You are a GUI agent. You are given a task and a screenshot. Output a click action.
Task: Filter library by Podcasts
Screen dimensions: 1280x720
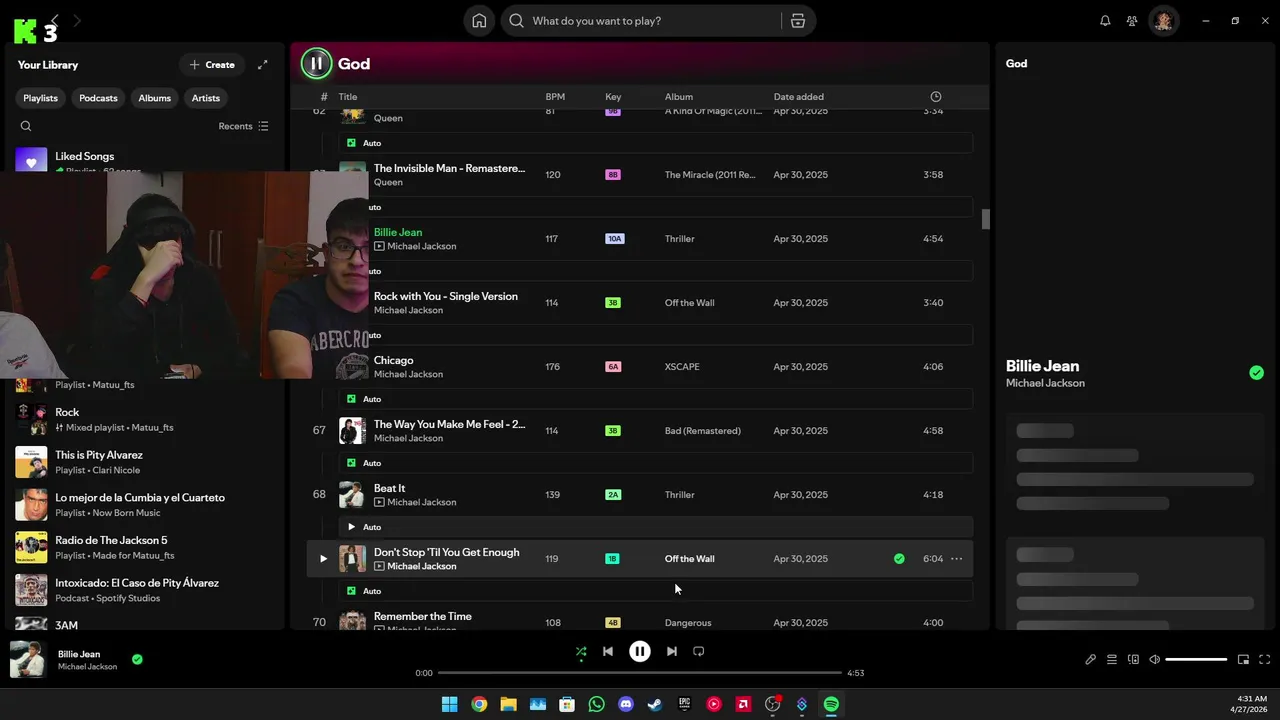(98, 98)
